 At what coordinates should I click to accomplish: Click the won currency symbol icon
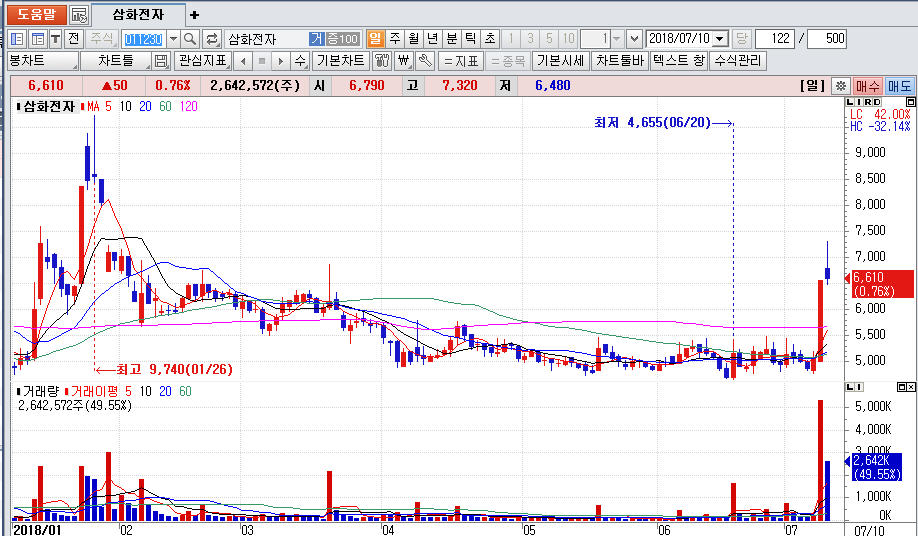[x=403, y=61]
